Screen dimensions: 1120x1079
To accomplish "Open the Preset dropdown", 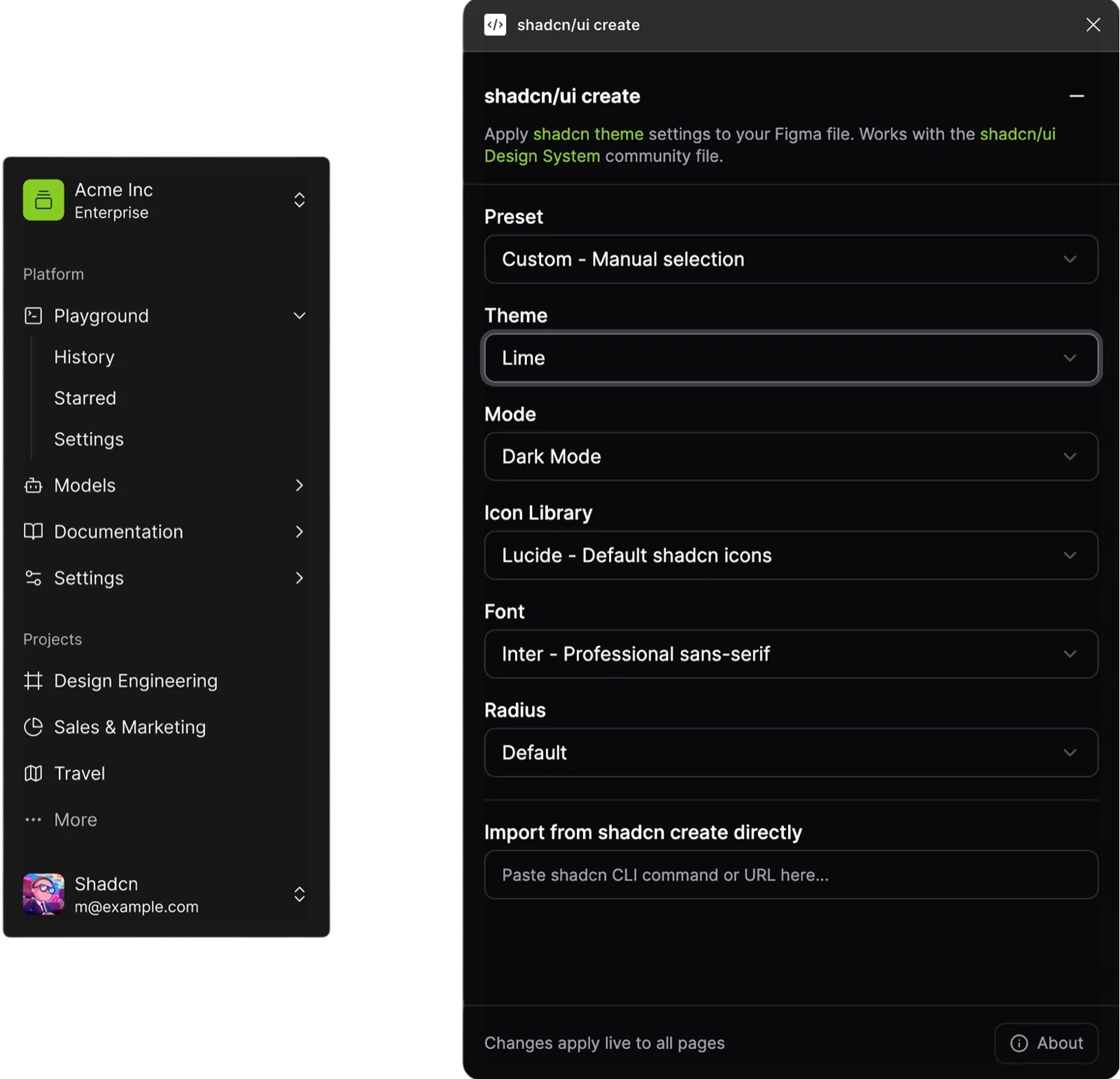I will point(791,259).
